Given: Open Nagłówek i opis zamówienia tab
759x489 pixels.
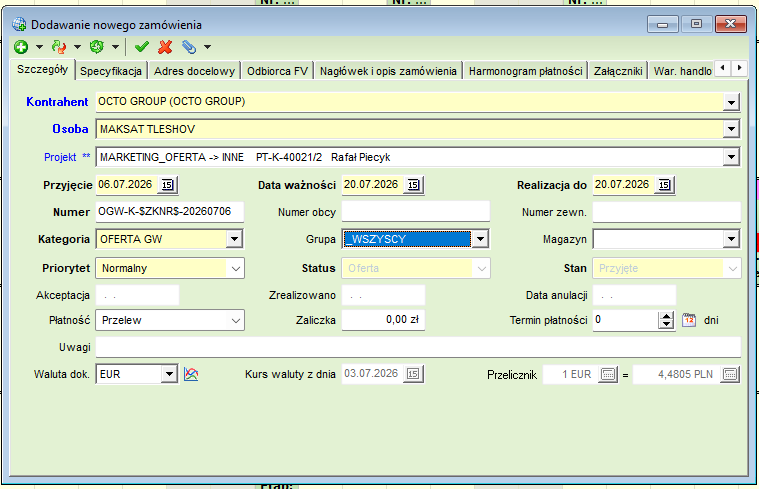Looking at the screenshot, I should click(x=388, y=71).
